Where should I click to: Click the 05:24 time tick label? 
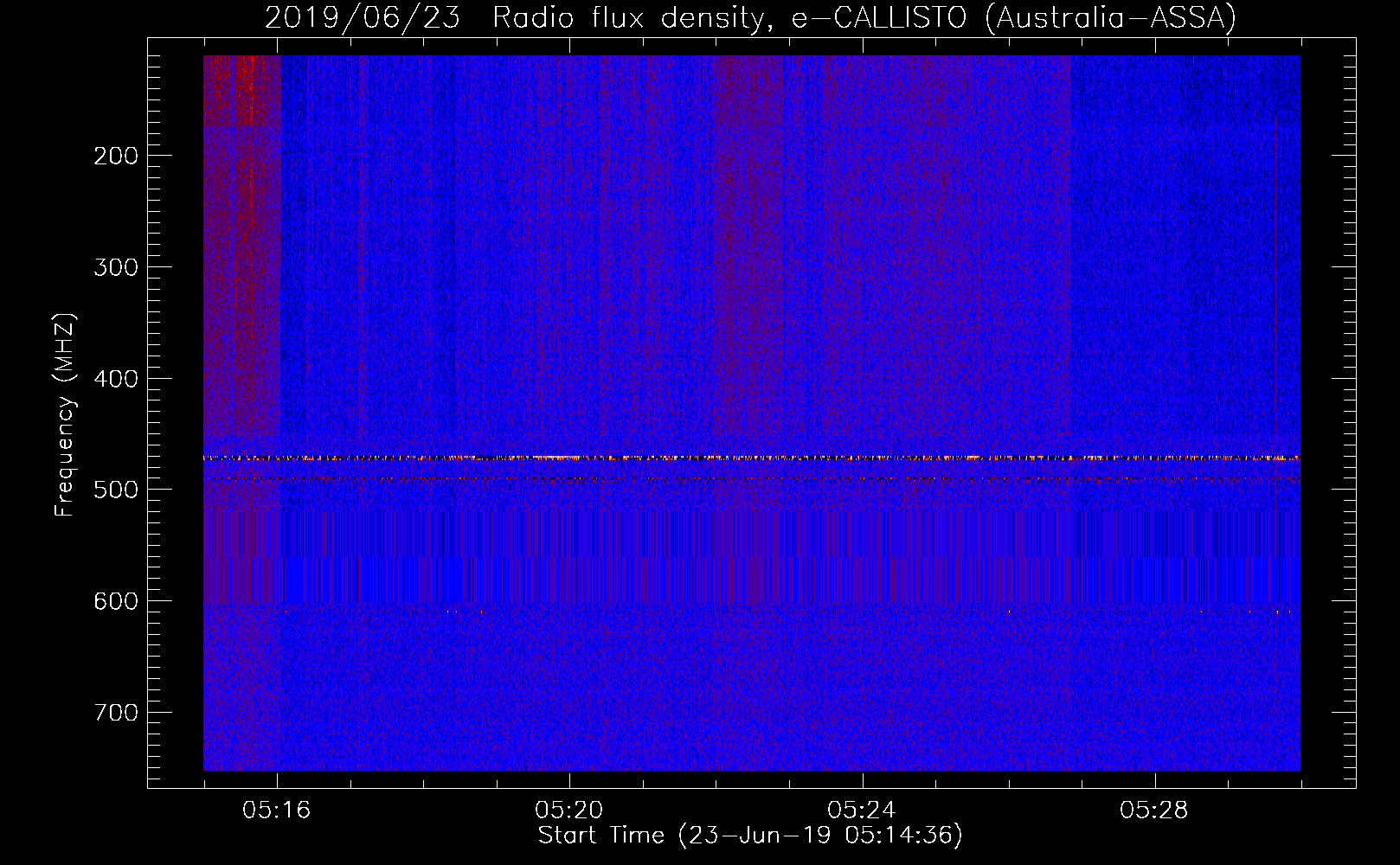[x=862, y=811]
